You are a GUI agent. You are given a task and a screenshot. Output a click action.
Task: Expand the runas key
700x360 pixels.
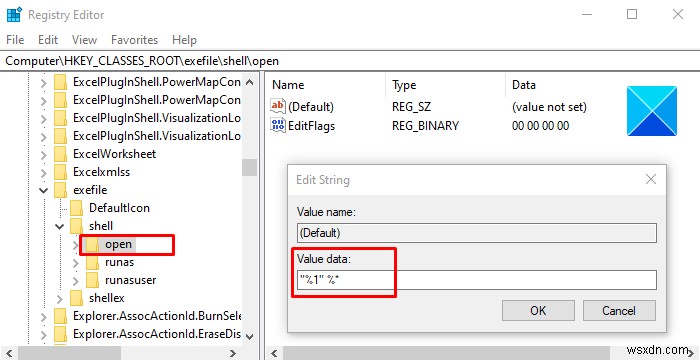[x=75, y=263]
